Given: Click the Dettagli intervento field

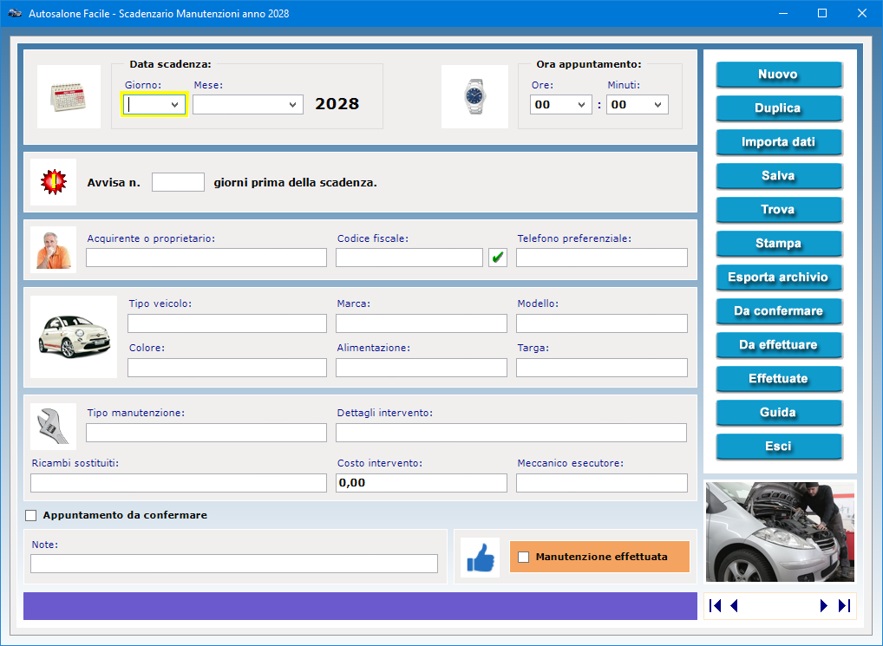Looking at the screenshot, I should 511,433.
